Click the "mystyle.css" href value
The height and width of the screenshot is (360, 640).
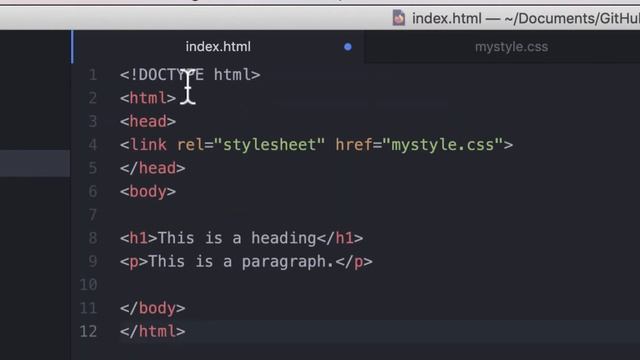click(x=447, y=145)
